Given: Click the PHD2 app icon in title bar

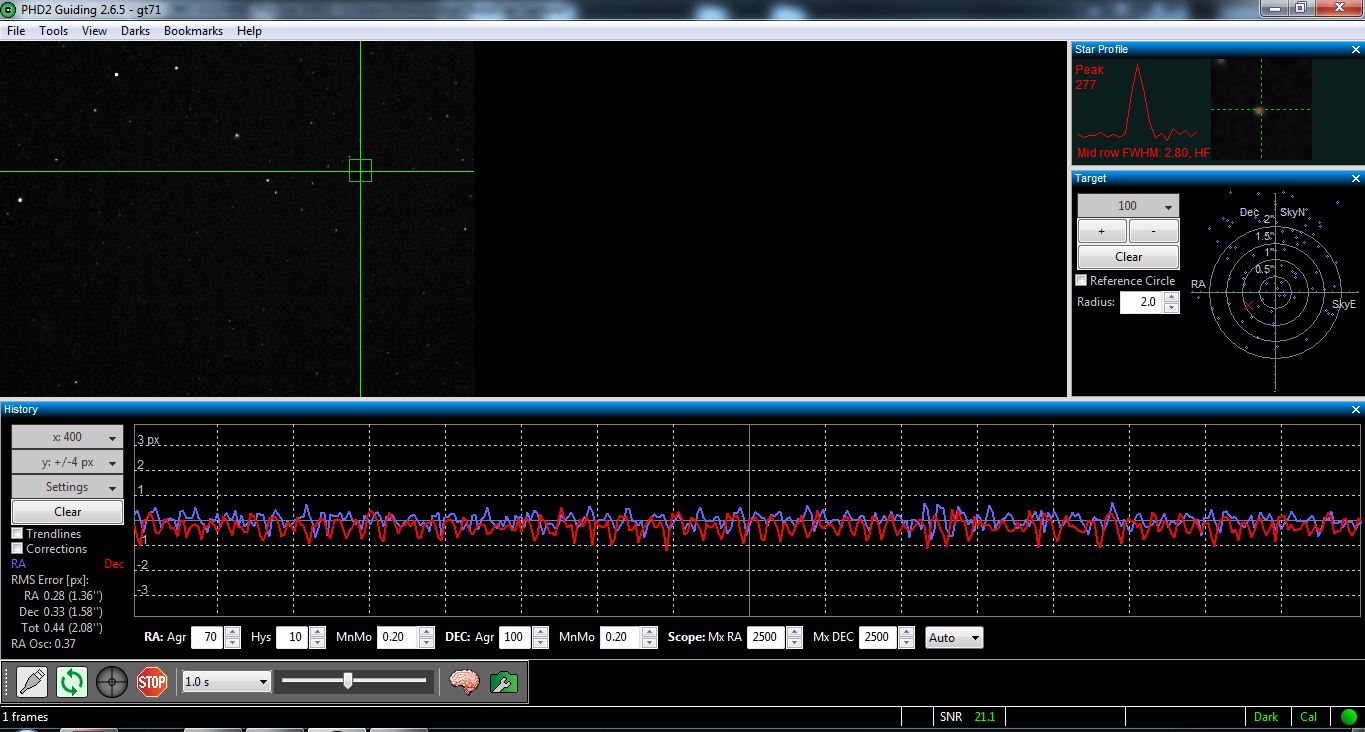Looking at the screenshot, I should tap(9, 10).
